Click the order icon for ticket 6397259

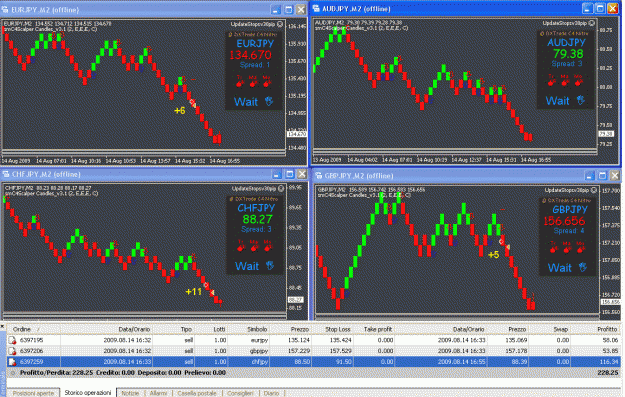[12, 362]
